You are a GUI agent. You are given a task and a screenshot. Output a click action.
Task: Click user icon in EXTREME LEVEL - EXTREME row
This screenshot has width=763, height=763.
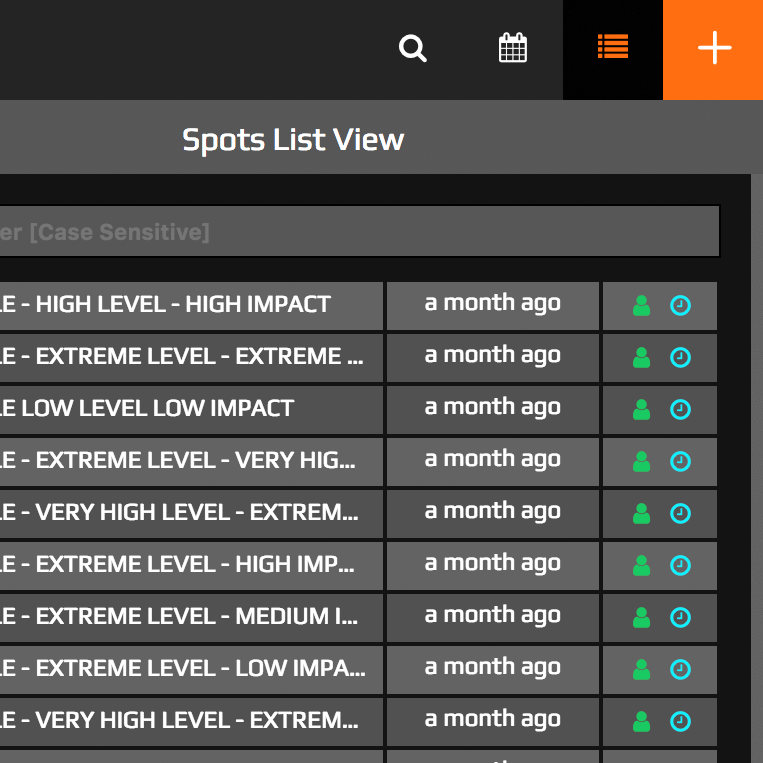641,358
